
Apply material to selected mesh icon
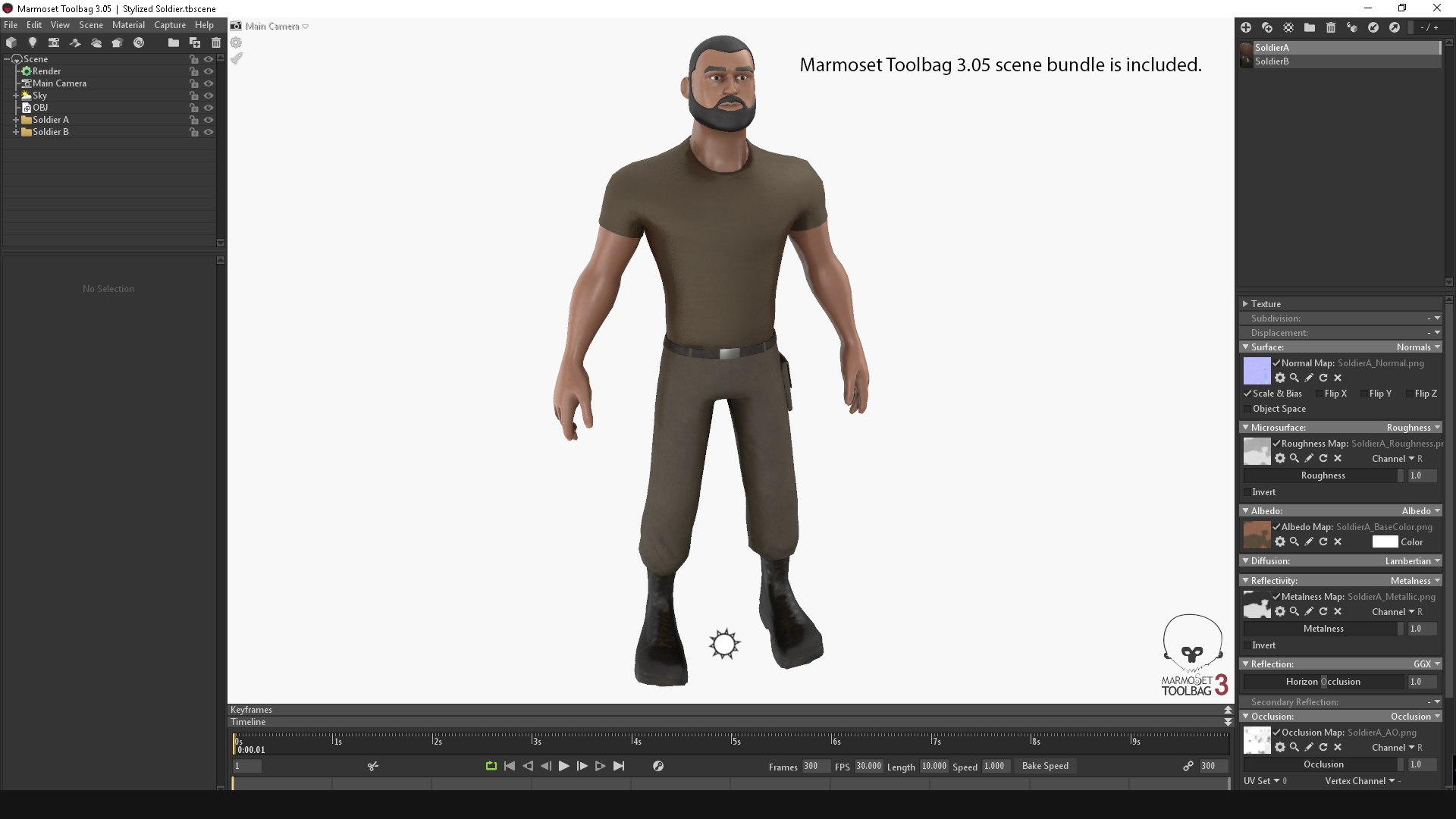click(1352, 27)
